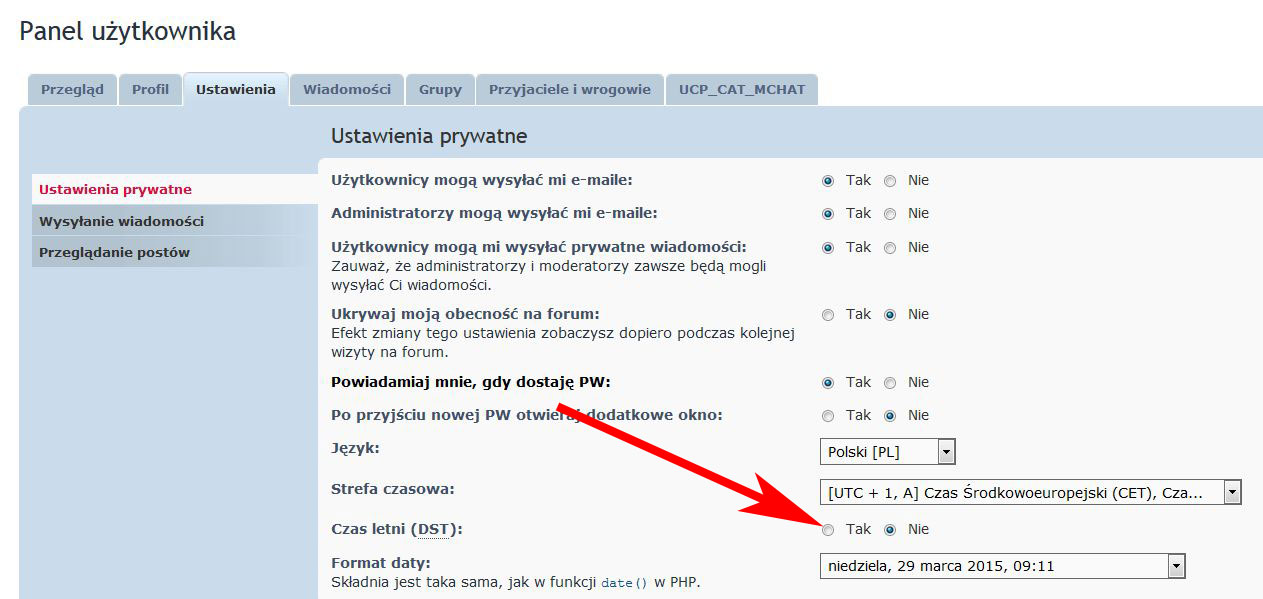Screen dimensions: 1263x599
Task: Open the Profil tab
Action: (151, 89)
